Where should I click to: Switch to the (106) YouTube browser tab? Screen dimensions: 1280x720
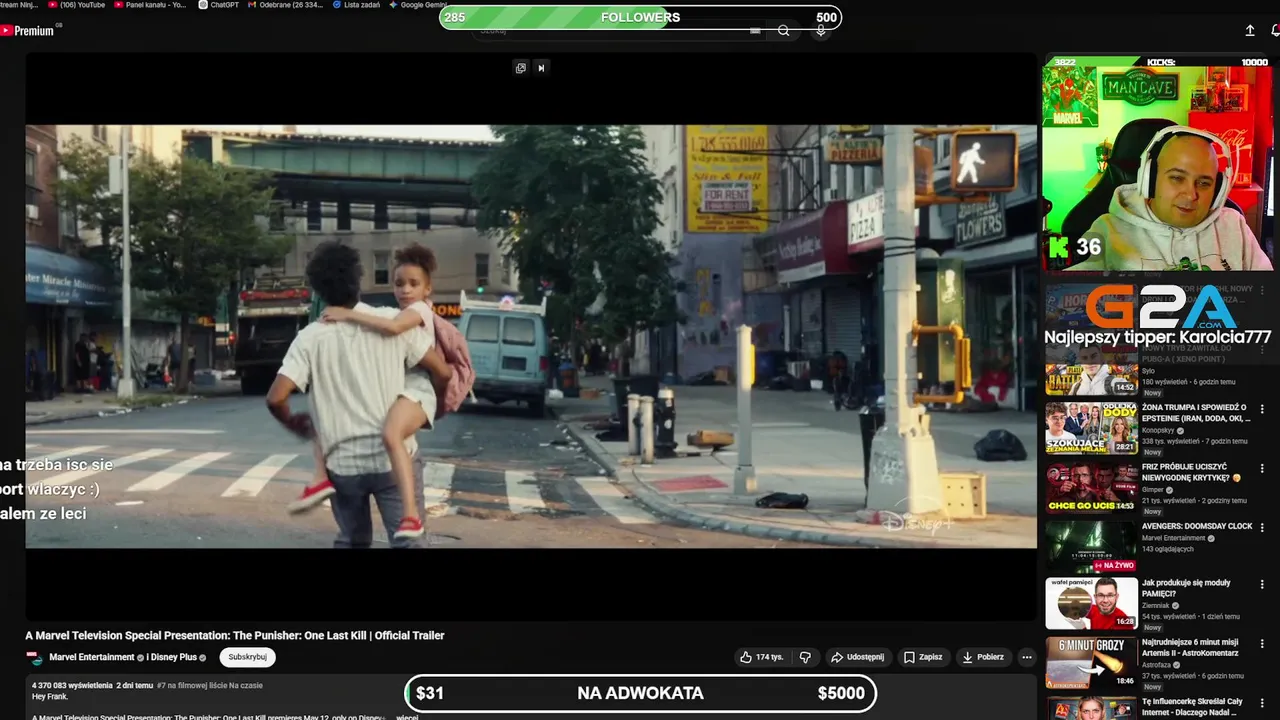tap(77, 5)
